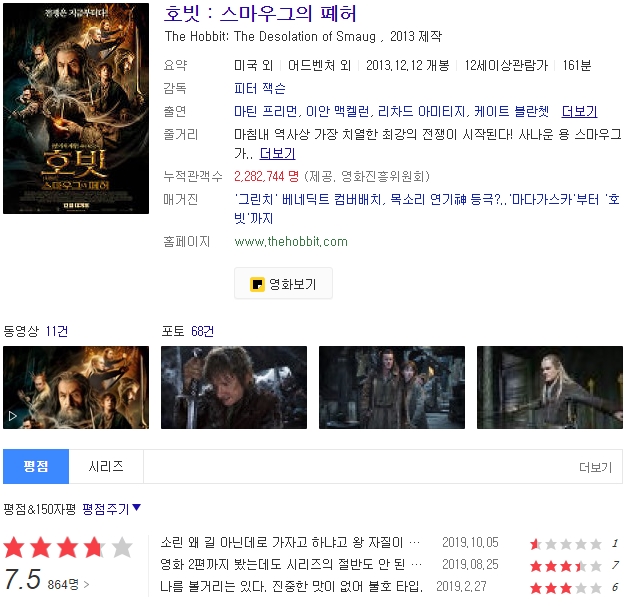Click the star rating for the 2019.2.27 review

(x=566, y=588)
